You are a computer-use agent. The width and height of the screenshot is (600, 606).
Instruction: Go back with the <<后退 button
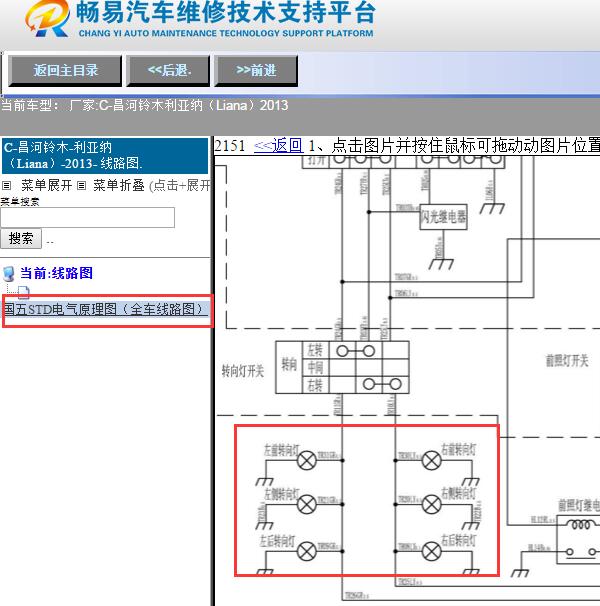tap(168, 71)
